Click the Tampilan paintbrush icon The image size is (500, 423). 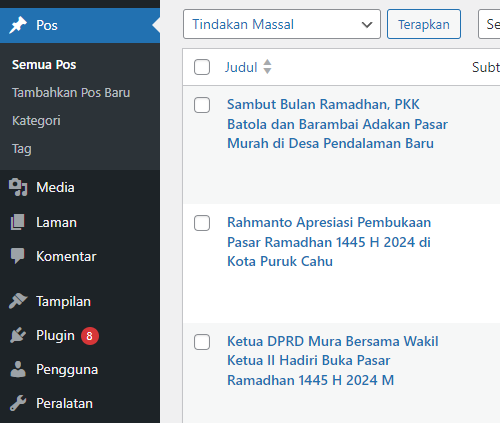(x=18, y=301)
